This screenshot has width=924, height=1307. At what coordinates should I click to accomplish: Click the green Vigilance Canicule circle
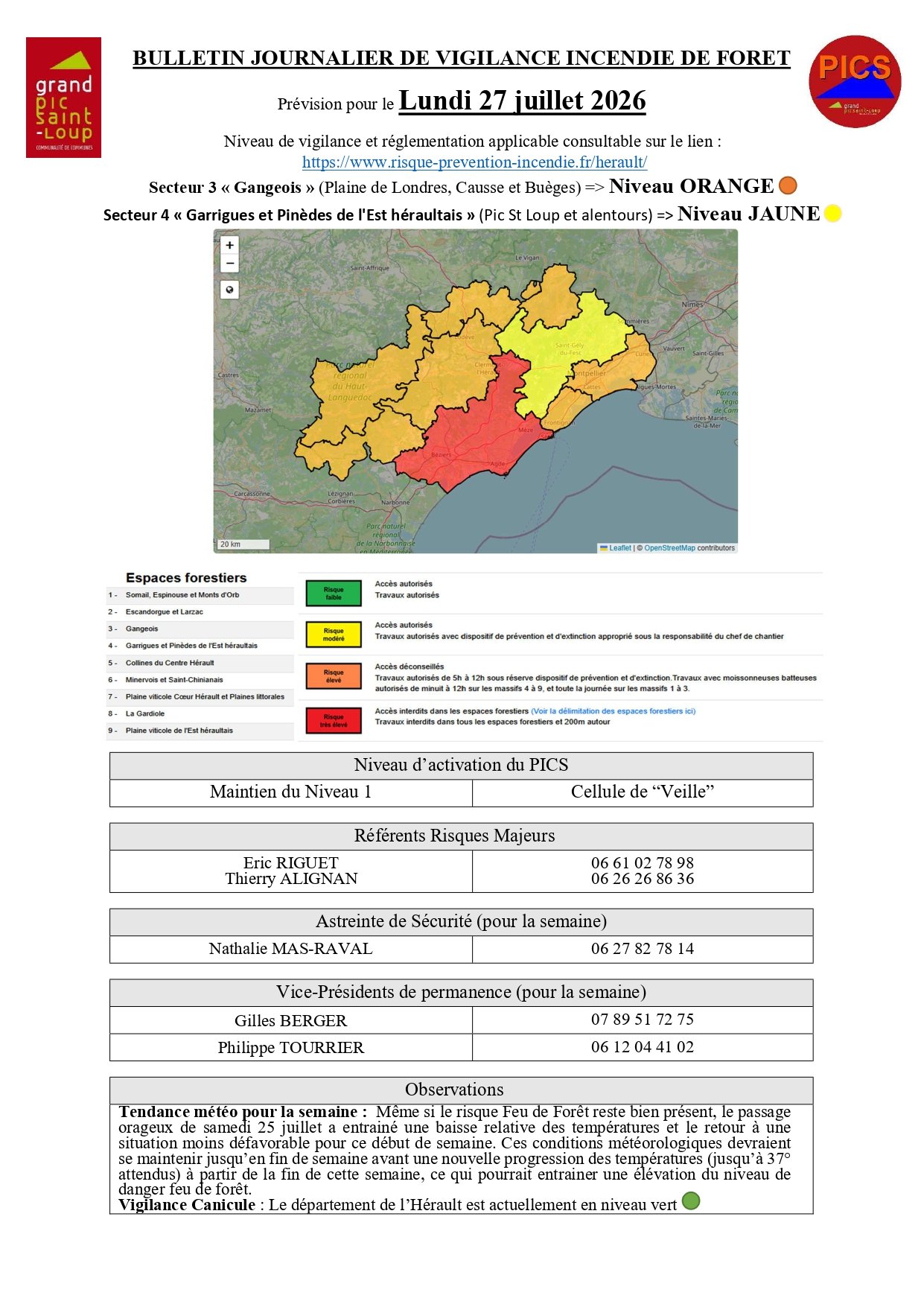click(691, 1201)
